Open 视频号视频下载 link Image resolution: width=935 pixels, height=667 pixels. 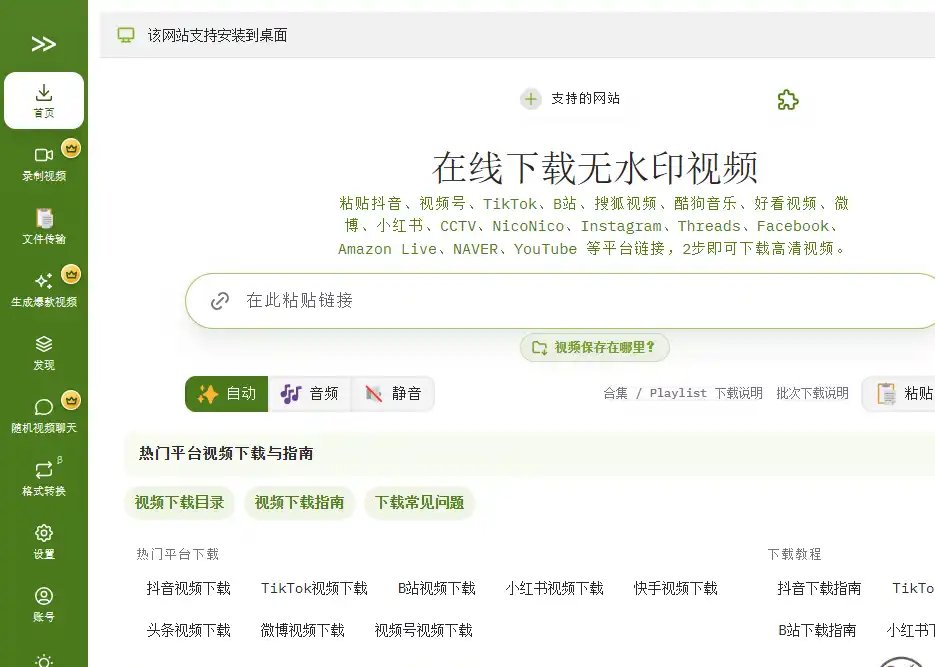coord(423,631)
